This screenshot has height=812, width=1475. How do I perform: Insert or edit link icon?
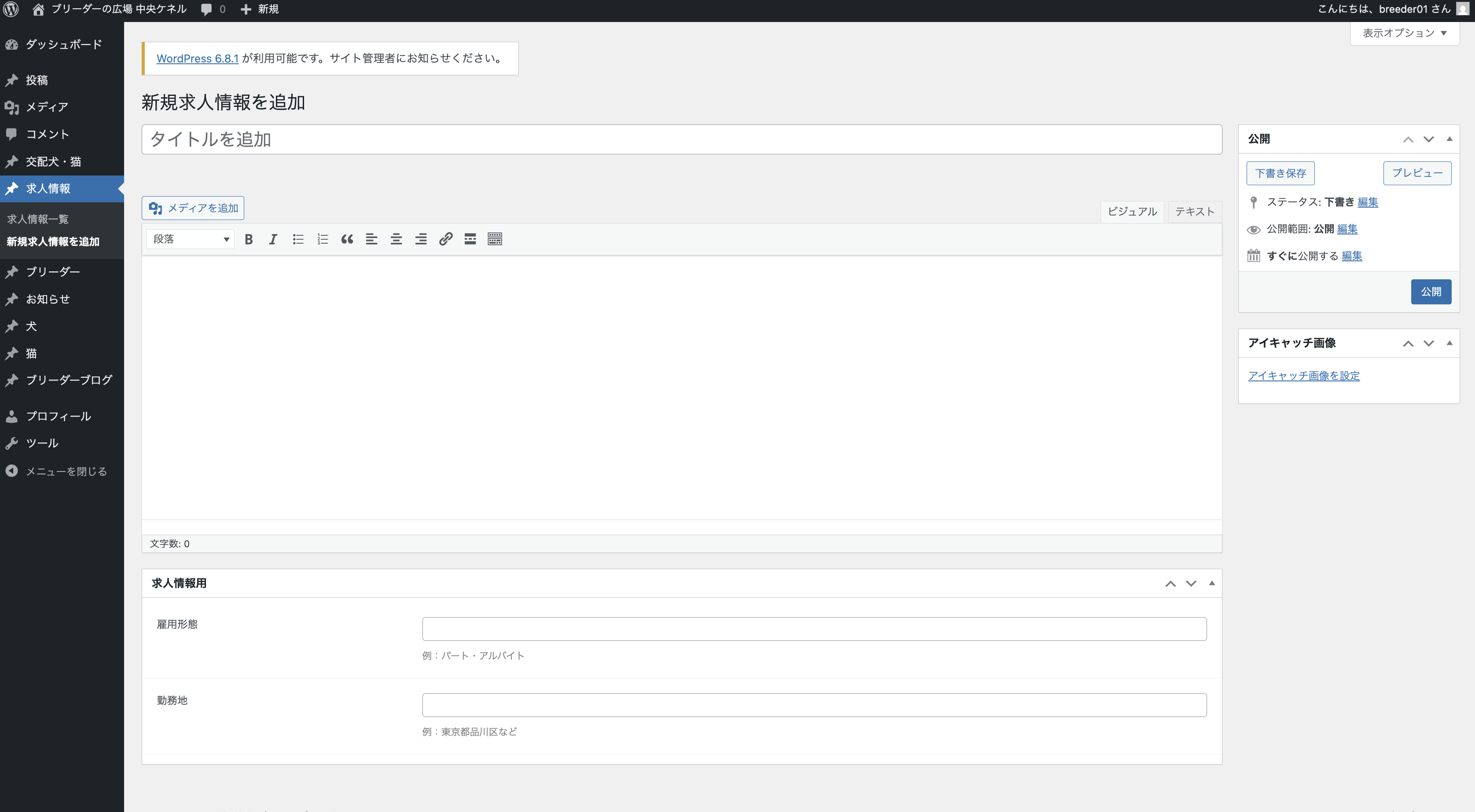coord(445,239)
